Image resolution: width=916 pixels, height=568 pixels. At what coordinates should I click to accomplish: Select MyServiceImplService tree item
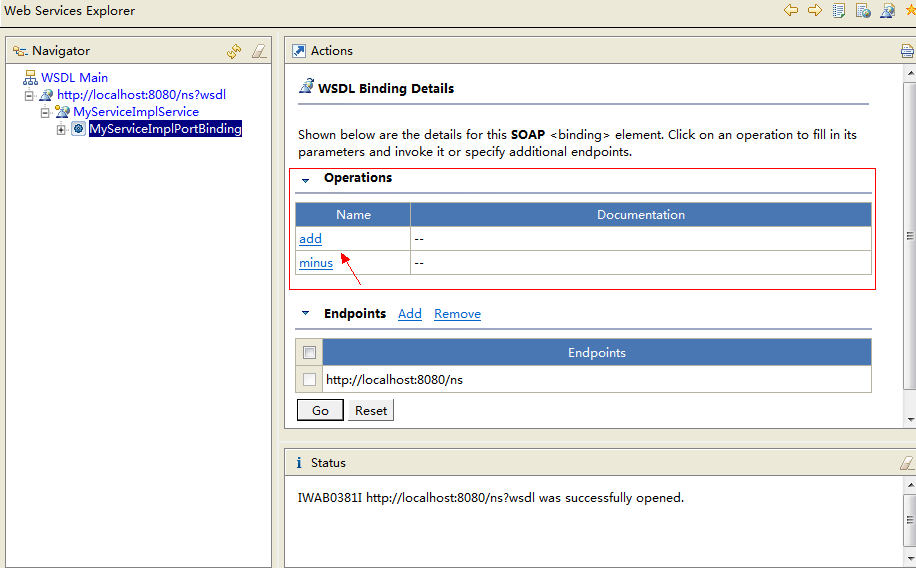click(136, 112)
